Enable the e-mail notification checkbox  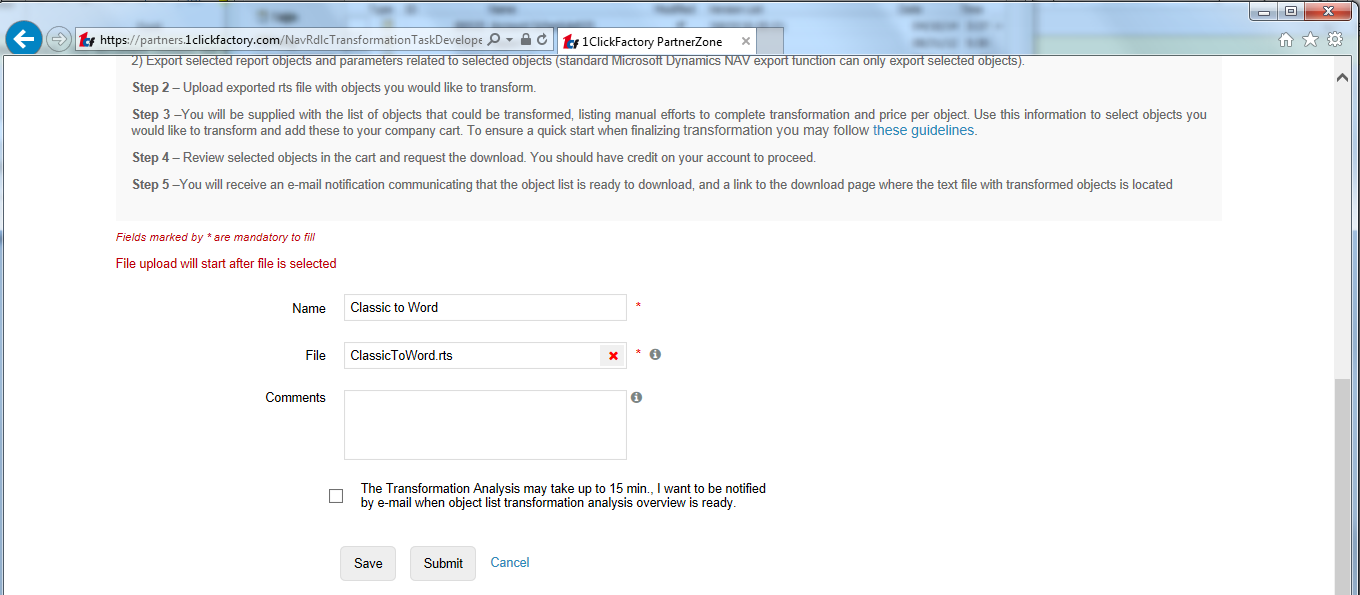336,496
